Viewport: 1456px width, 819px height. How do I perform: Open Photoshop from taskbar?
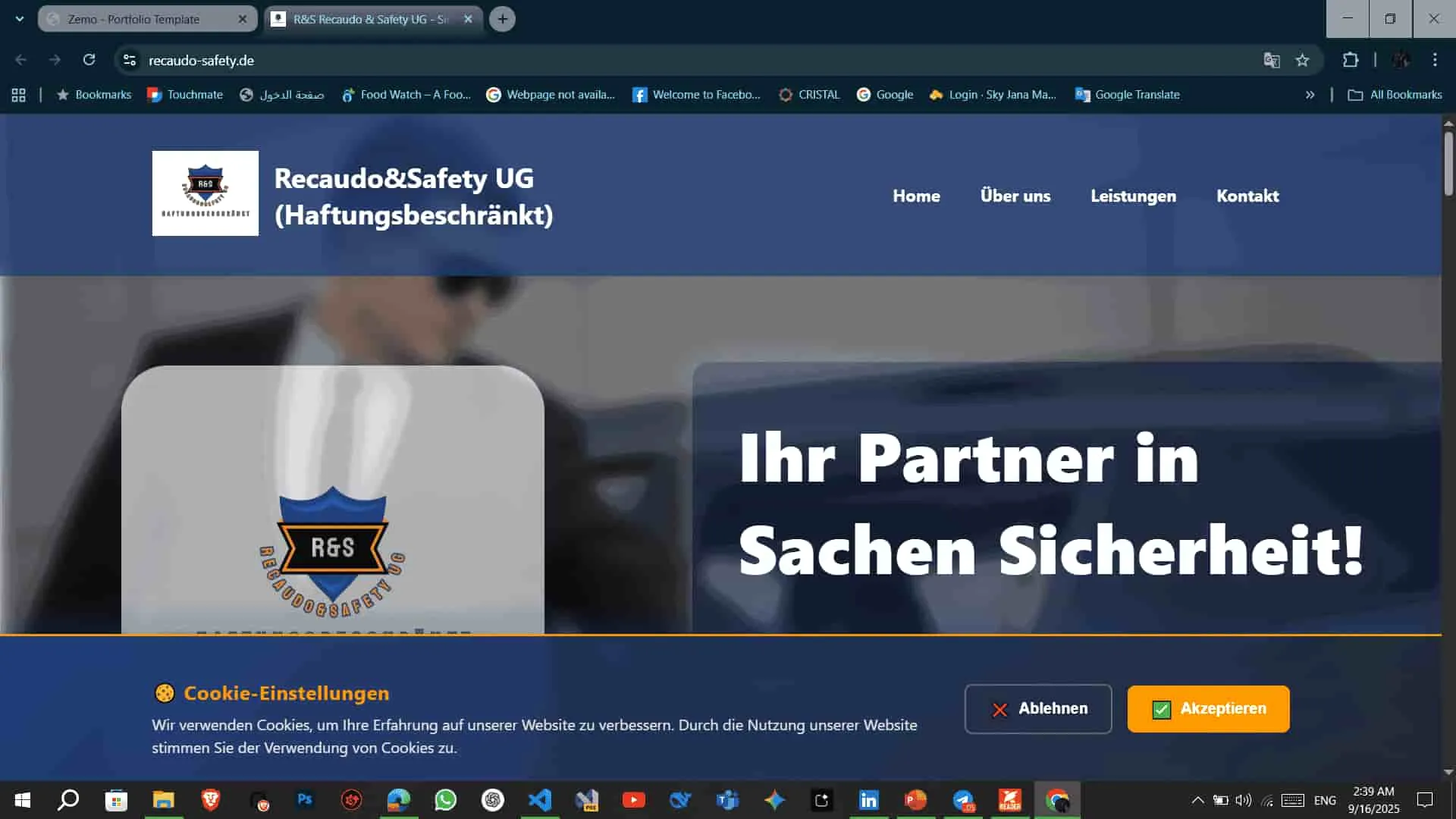pos(305,800)
